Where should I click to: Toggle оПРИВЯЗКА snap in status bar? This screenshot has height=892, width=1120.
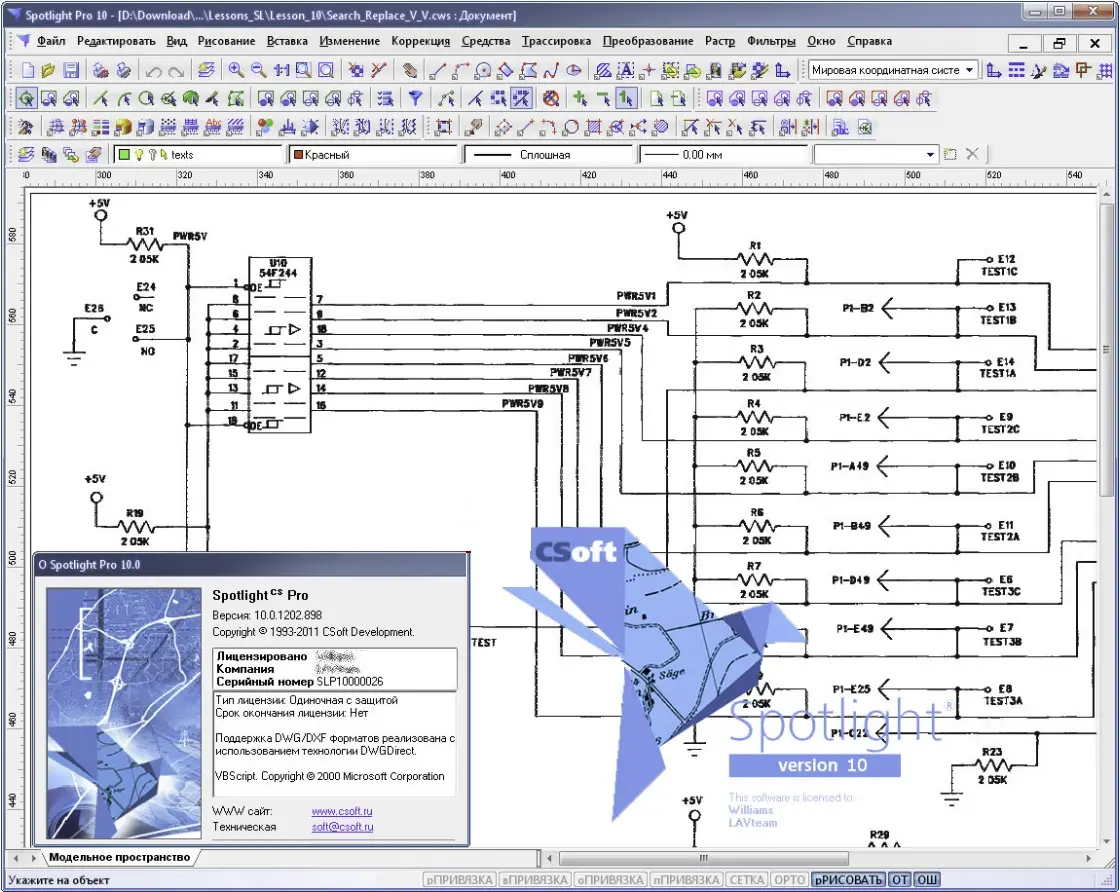(611, 880)
